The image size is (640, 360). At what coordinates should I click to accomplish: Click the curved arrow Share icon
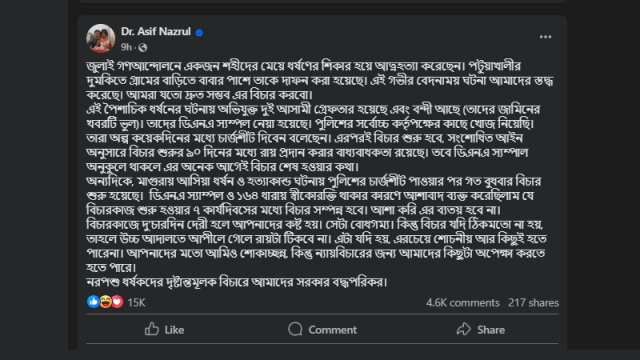(x=464, y=329)
